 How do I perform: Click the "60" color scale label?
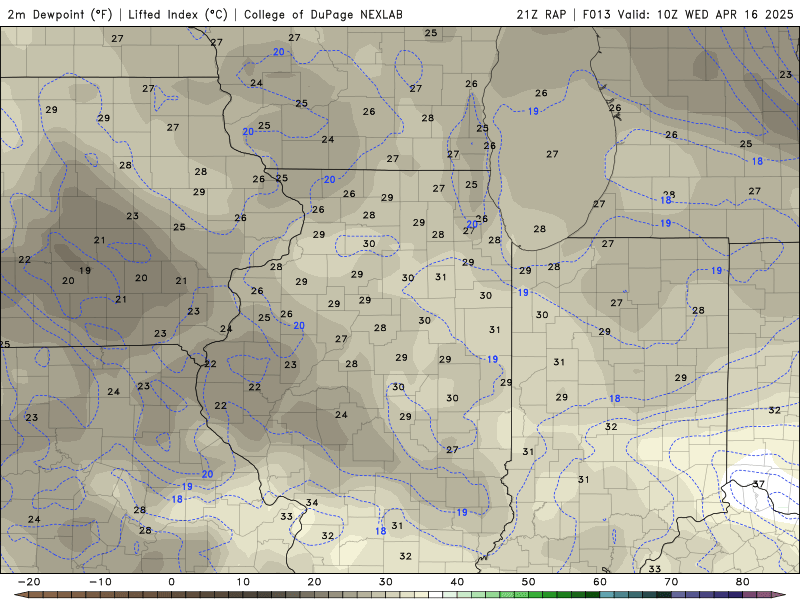click(x=600, y=582)
